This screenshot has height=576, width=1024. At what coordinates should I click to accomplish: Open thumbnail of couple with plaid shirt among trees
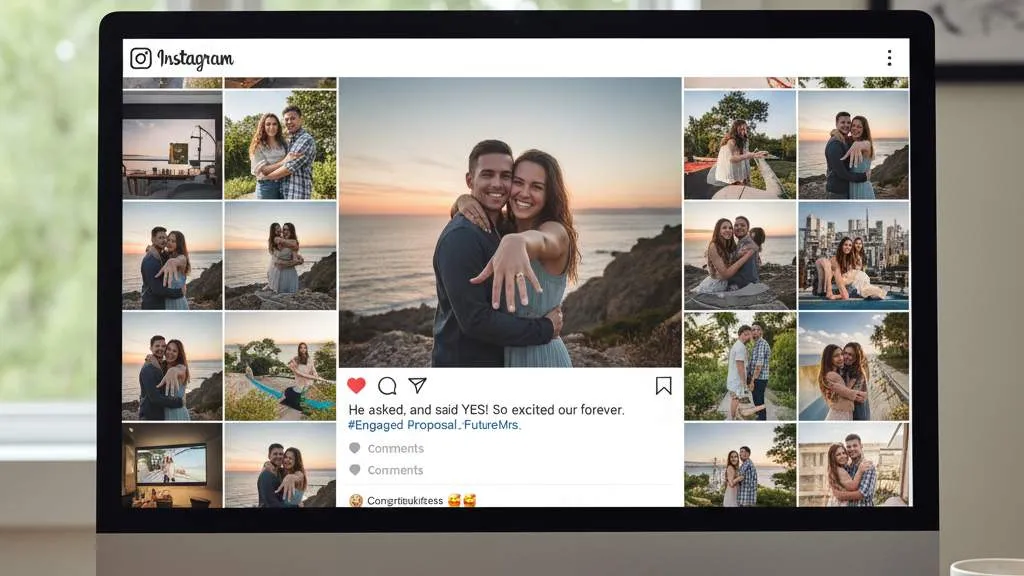point(280,145)
